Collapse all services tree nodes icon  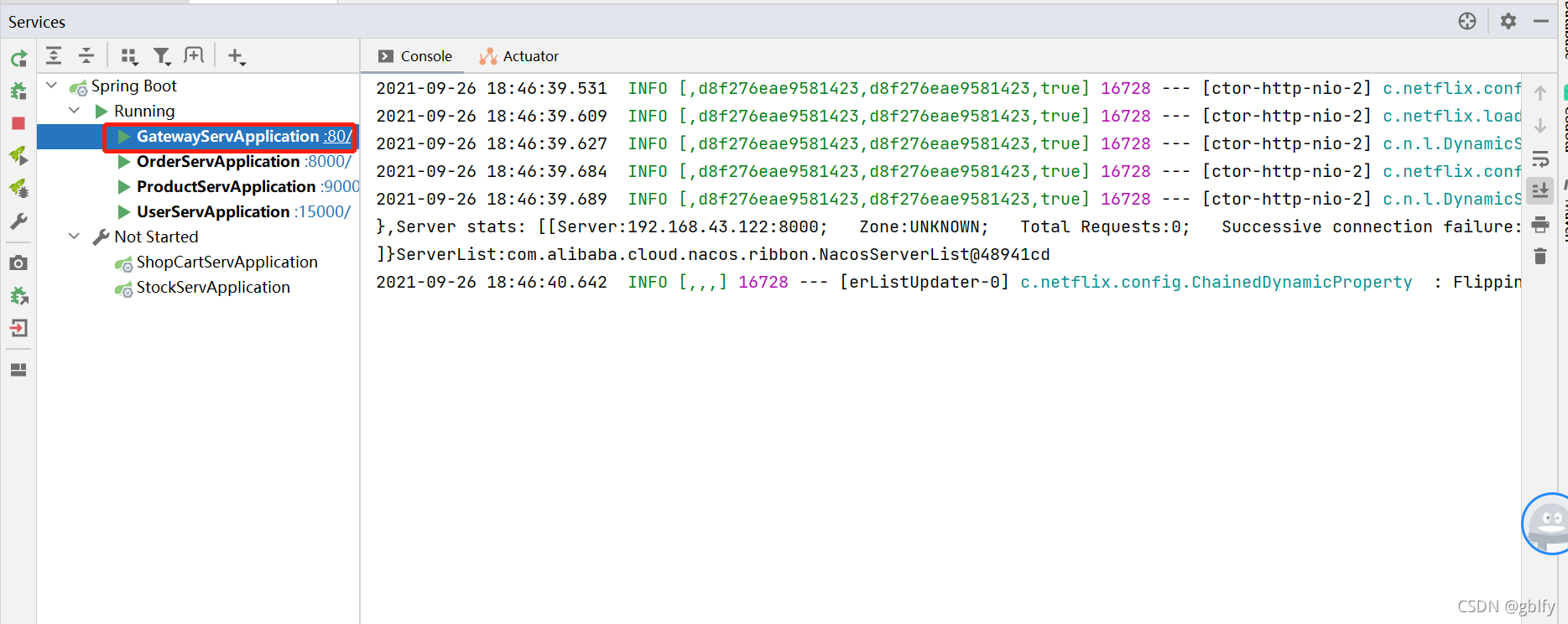click(x=86, y=56)
